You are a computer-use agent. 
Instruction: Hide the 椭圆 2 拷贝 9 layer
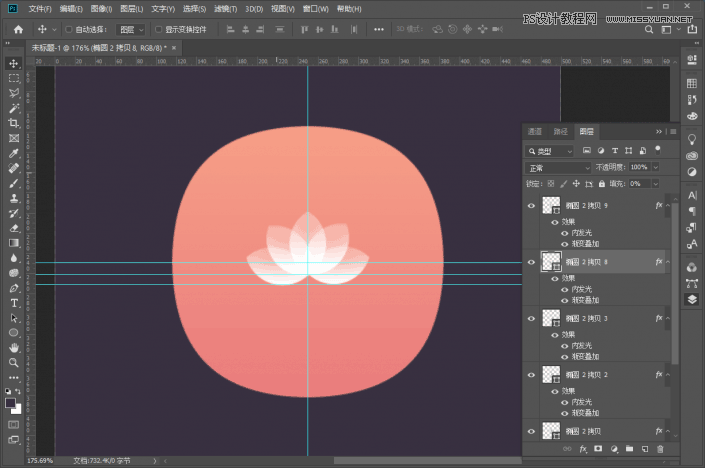point(531,205)
